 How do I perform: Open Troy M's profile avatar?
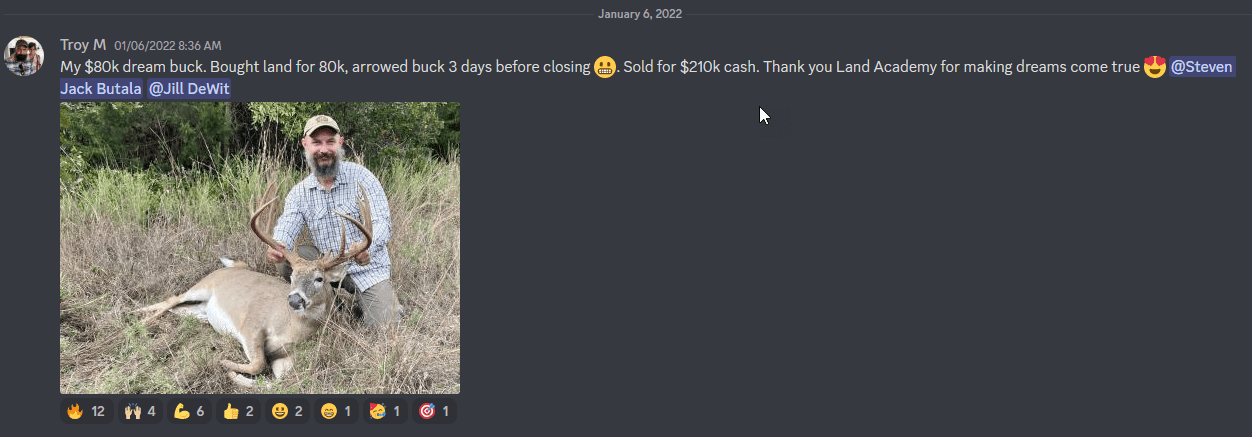[24, 56]
